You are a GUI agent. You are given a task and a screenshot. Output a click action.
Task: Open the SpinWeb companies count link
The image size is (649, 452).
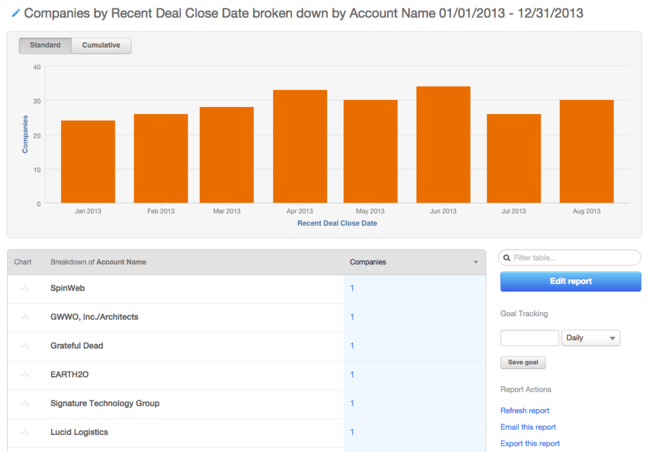pyautogui.click(x=352, y=288)
